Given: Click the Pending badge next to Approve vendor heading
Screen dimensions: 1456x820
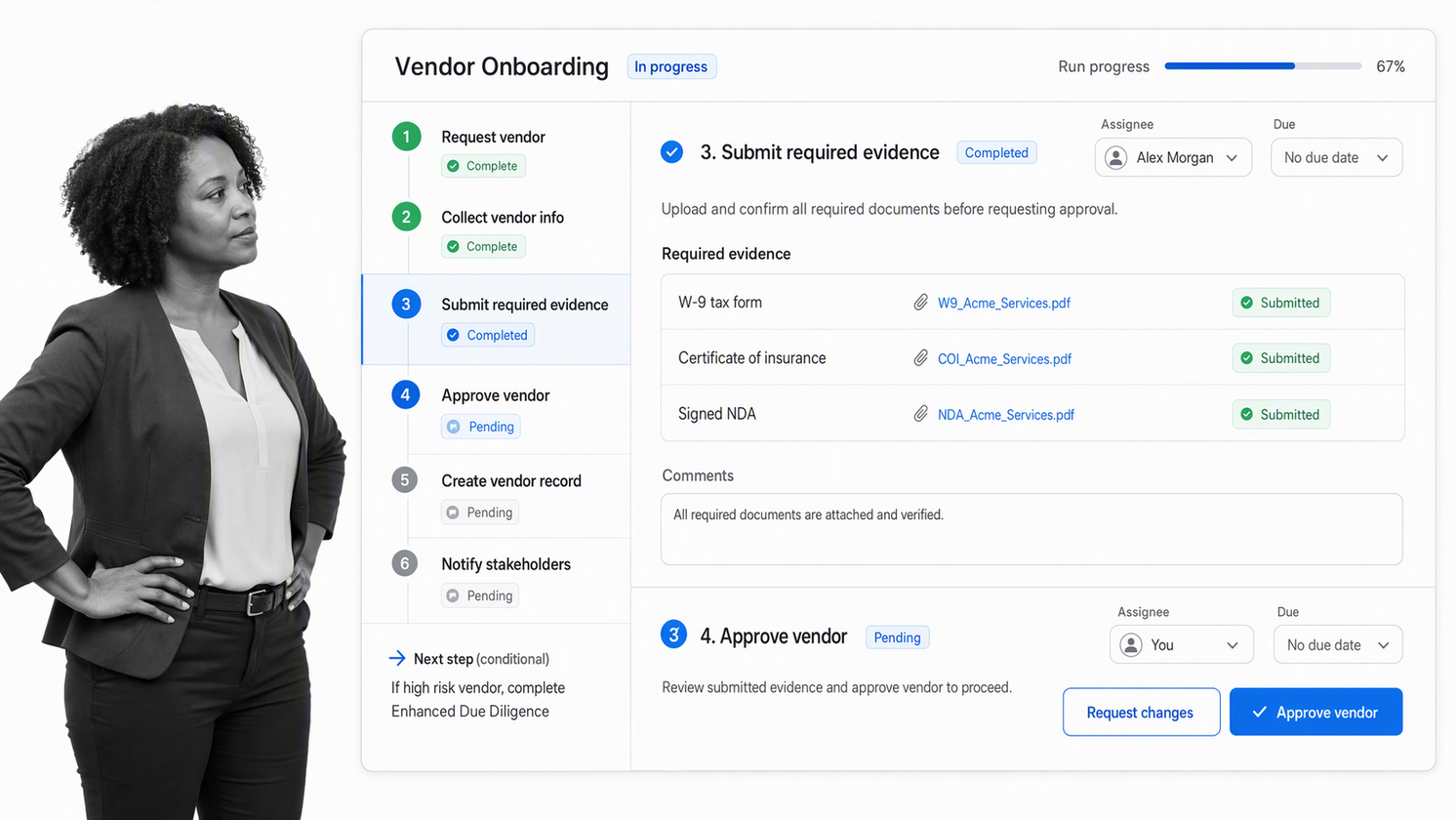Looking at the screenshot, I should click(897, 637).
